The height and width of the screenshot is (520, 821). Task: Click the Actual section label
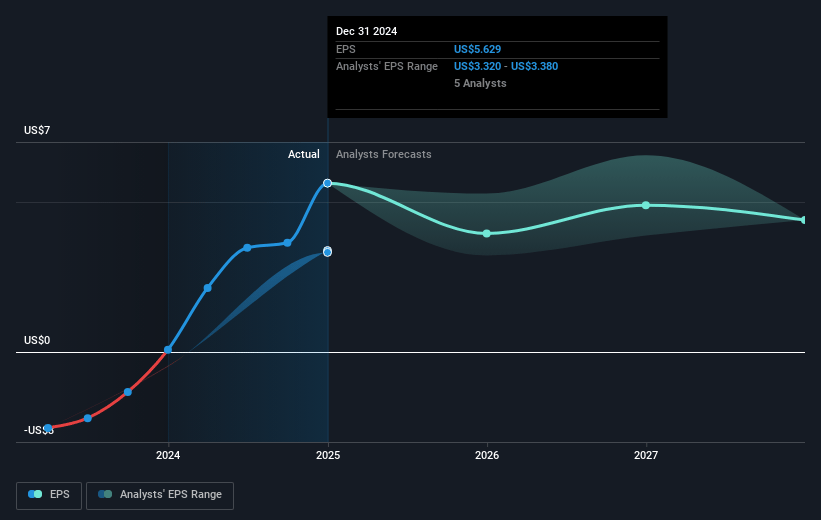tap(304, 154)
